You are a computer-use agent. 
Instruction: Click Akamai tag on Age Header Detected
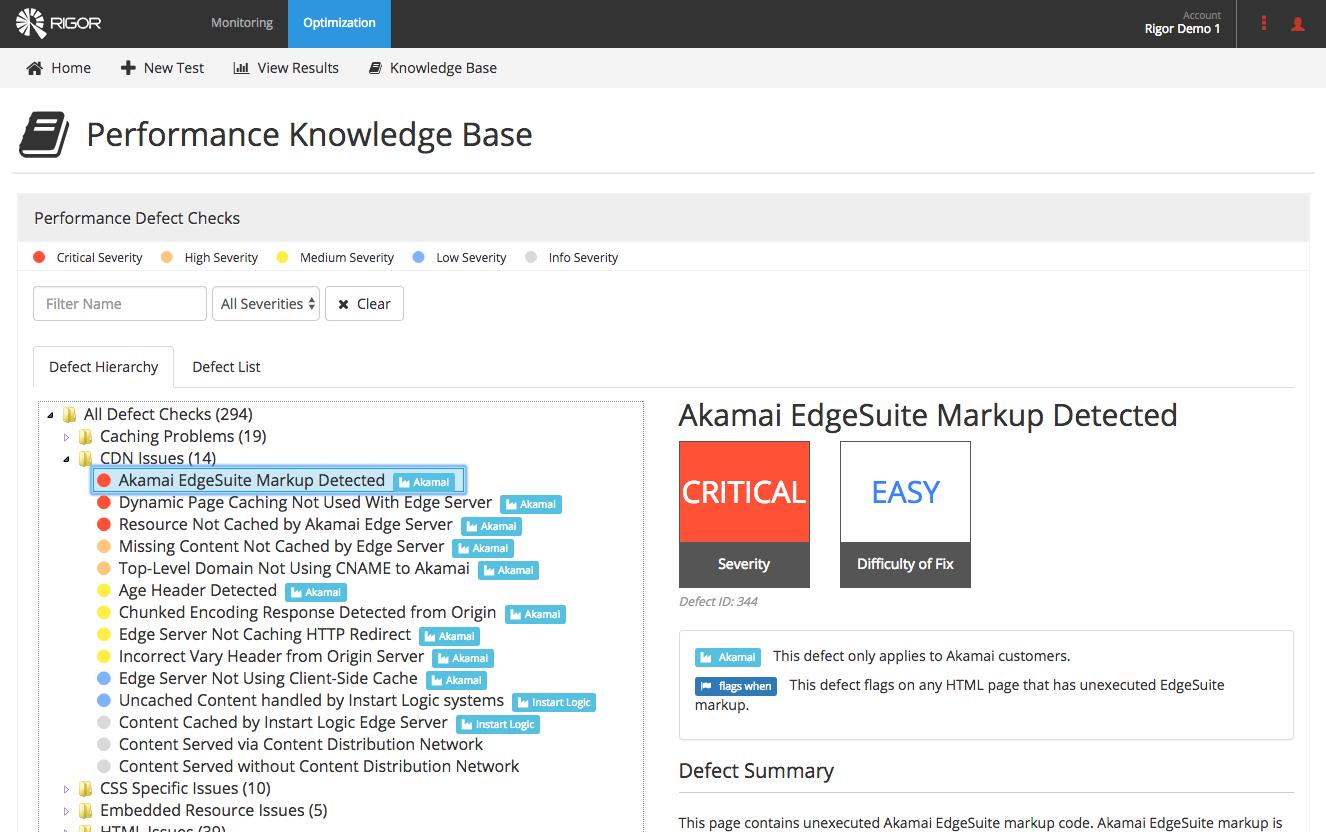point(316,592)
